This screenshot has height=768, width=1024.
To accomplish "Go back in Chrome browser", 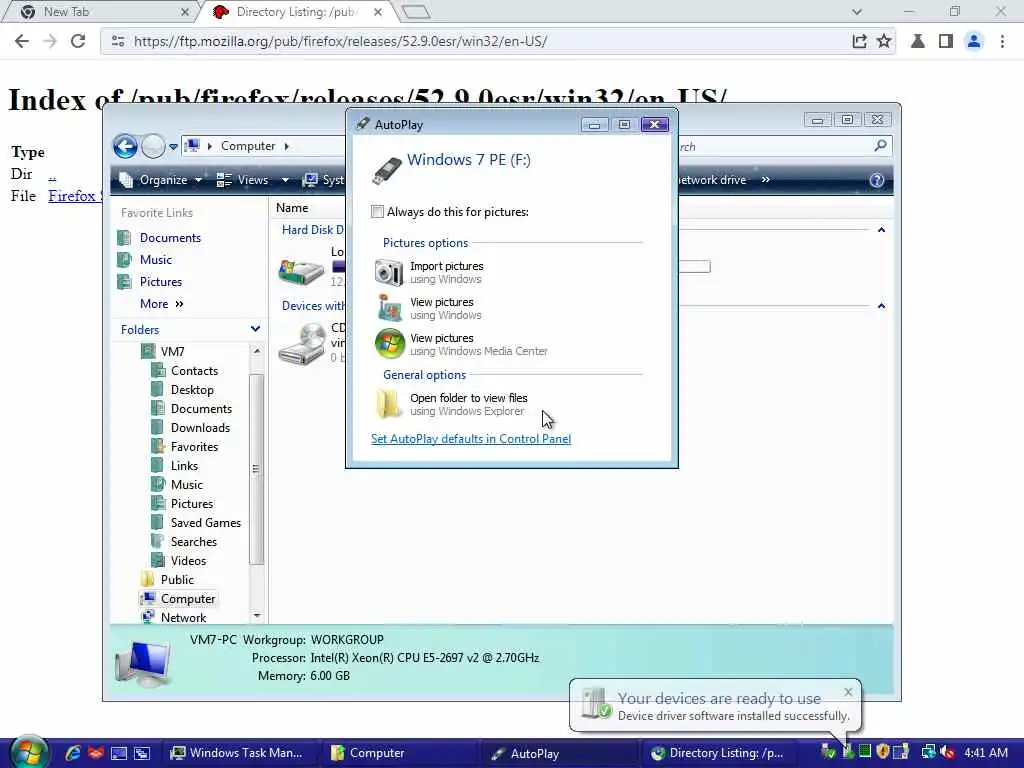I will [x=22, y=41].
